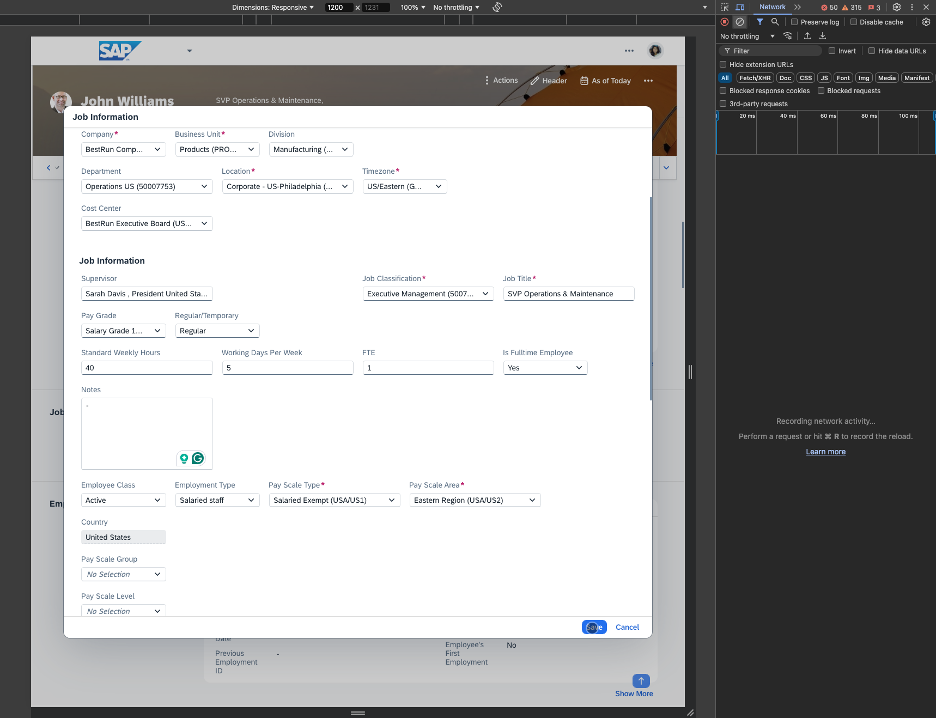Open Is Fulltime Employee dropdown
This screenshot has height=718, width=936.
pyautogui.click(x=545, y=368)
